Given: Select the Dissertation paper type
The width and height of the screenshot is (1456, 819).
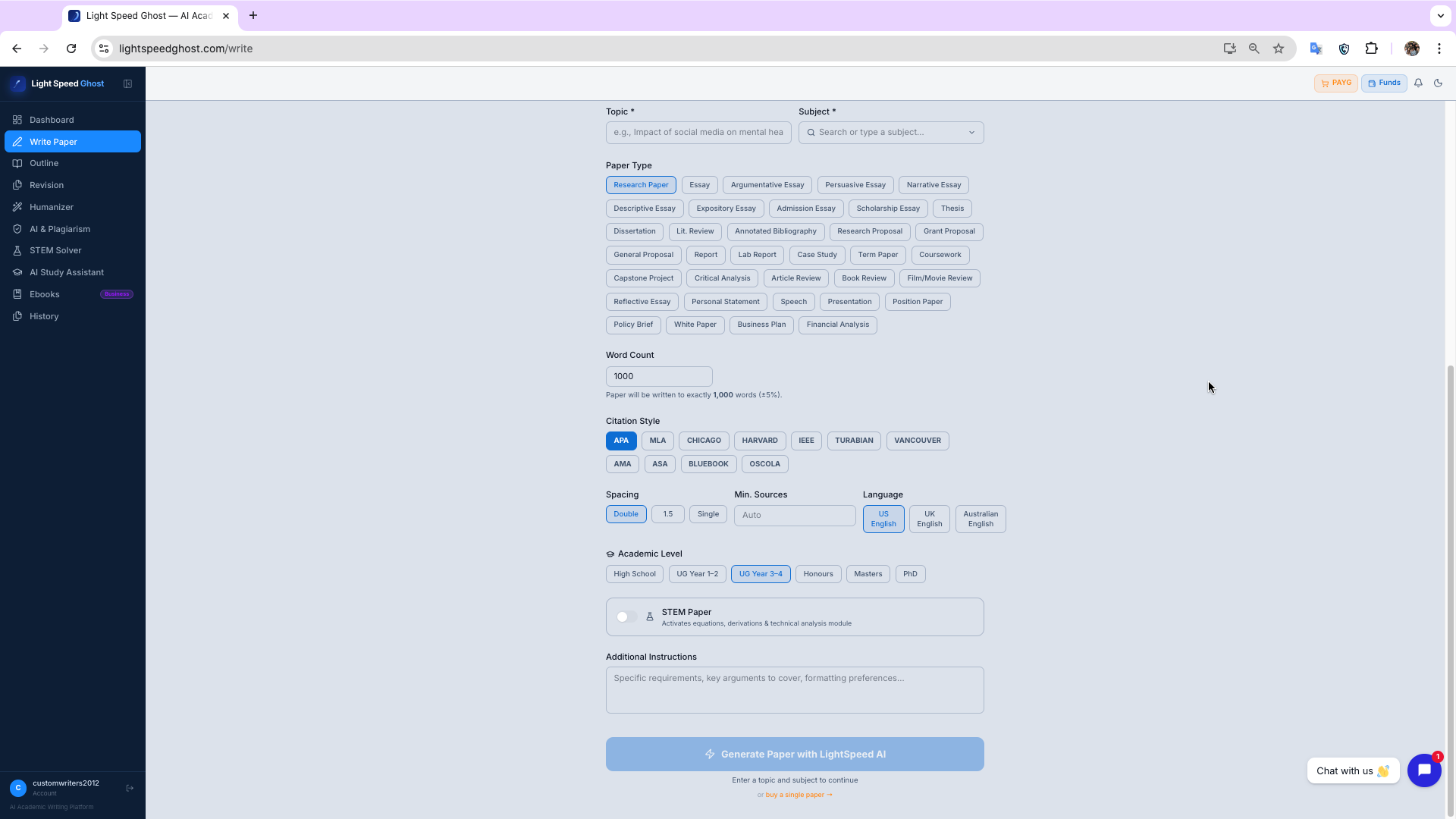Looking at the screenshot, I should click(x=635, y=231).
